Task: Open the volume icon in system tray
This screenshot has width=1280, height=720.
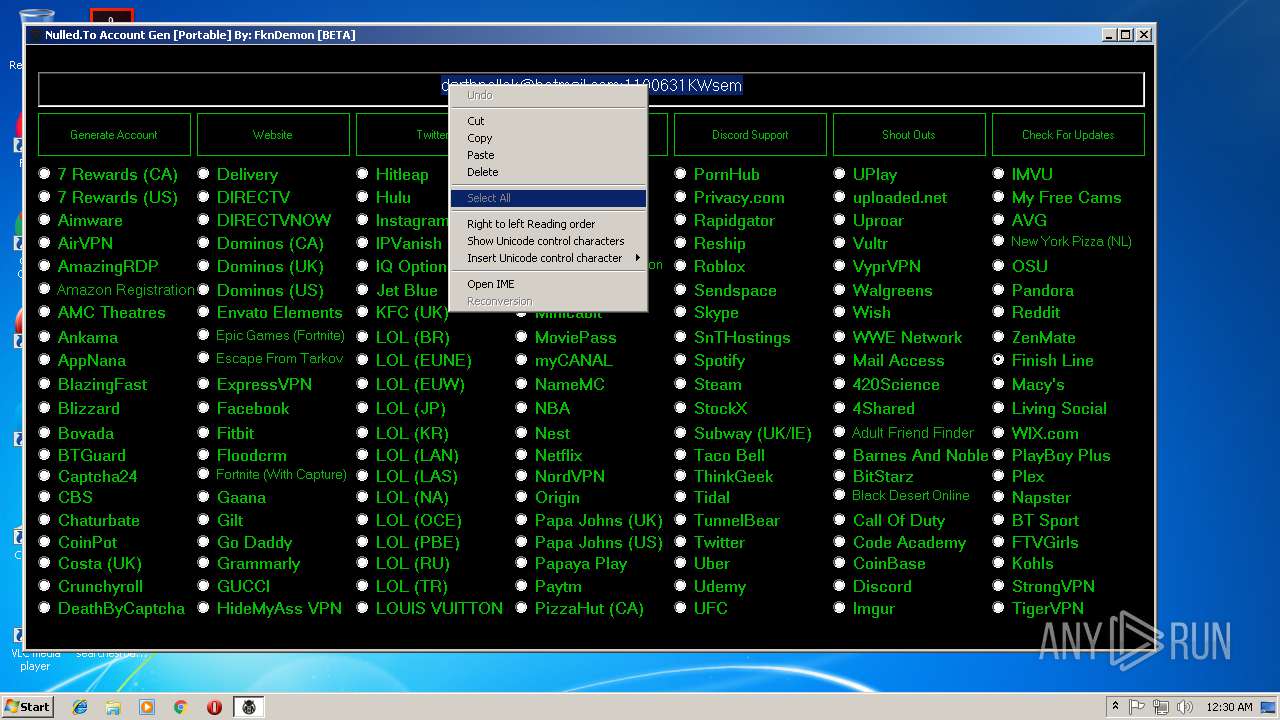Action: 1185,707
